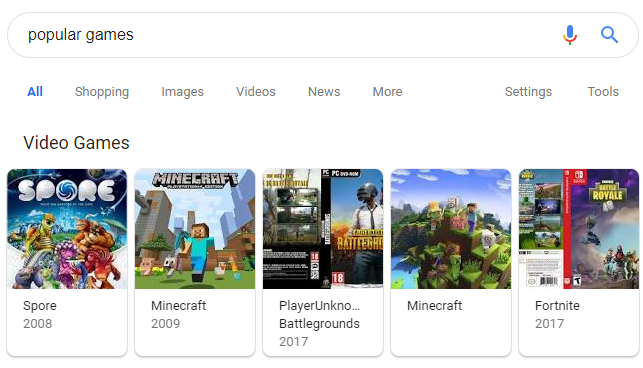Click the blue magnifying glass search icon
This screenshot has width=643, height=368.
pos(609,35)
